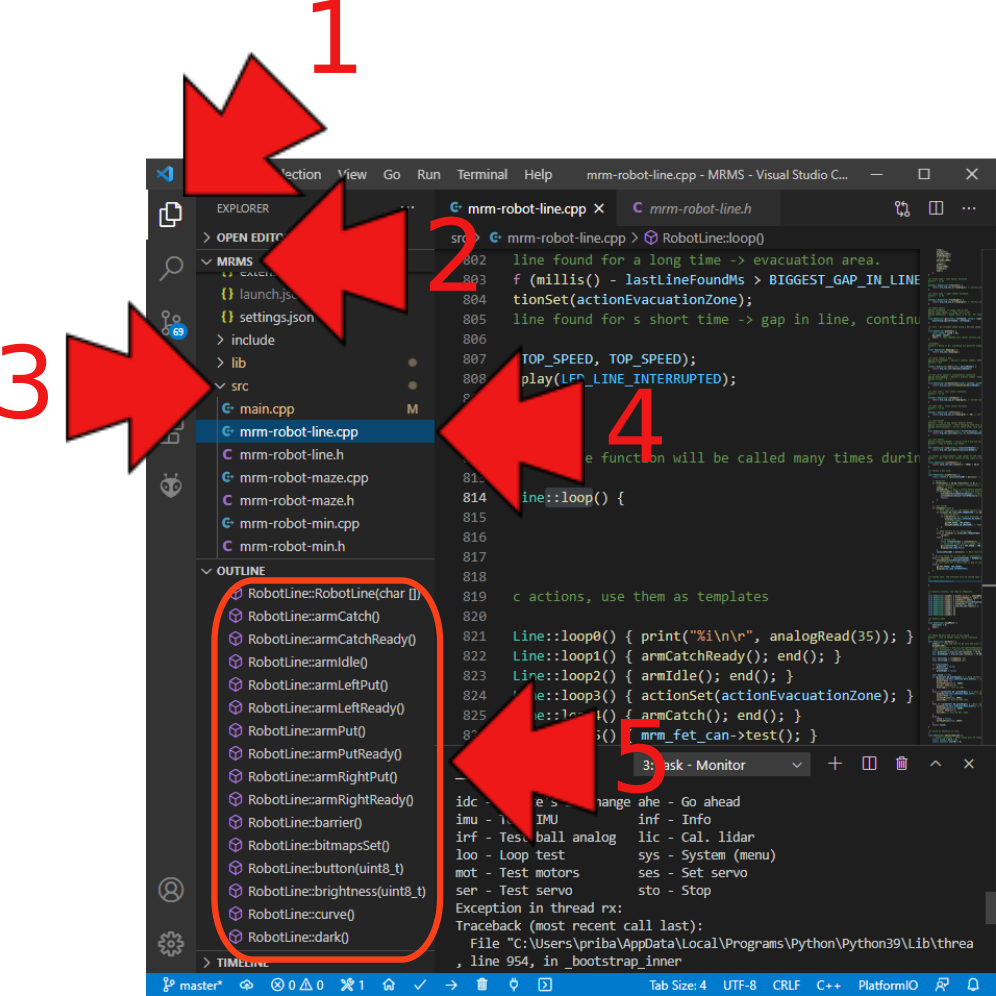Open the Run menu
Viewport: 996px width, 996px height.
429,175
